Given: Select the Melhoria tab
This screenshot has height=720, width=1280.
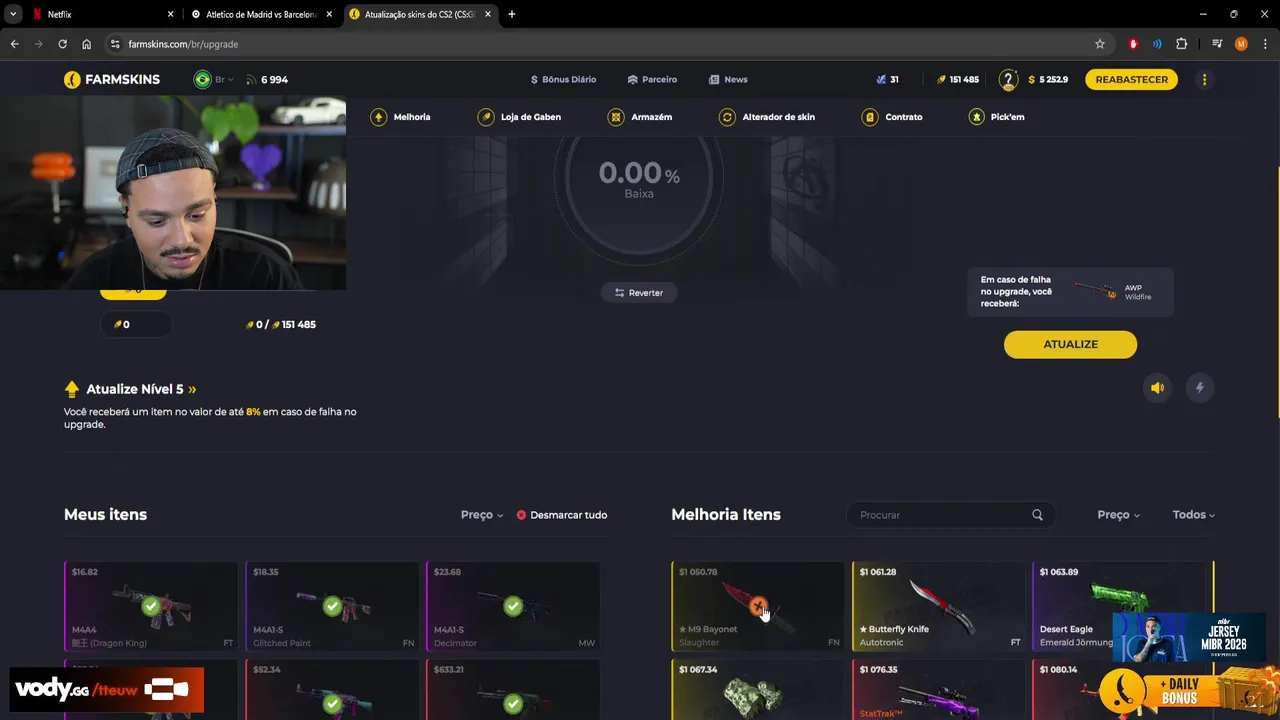Looking at the screenshot, I should coord(400,117).
